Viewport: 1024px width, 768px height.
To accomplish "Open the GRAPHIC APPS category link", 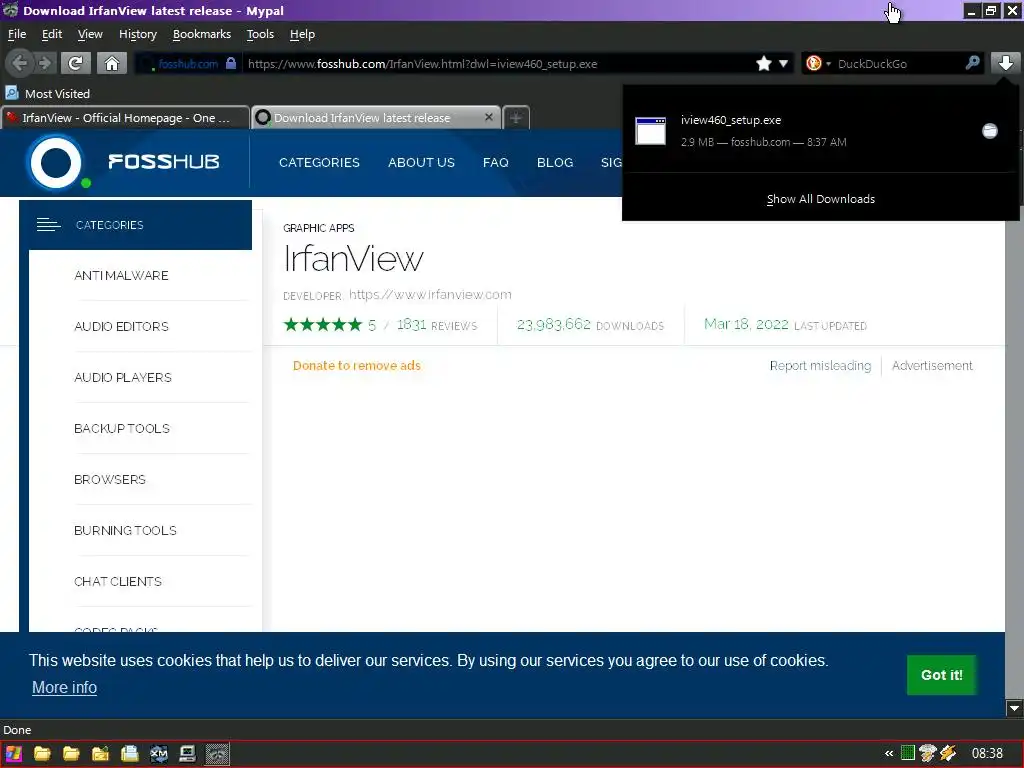I will click(319, 228).
